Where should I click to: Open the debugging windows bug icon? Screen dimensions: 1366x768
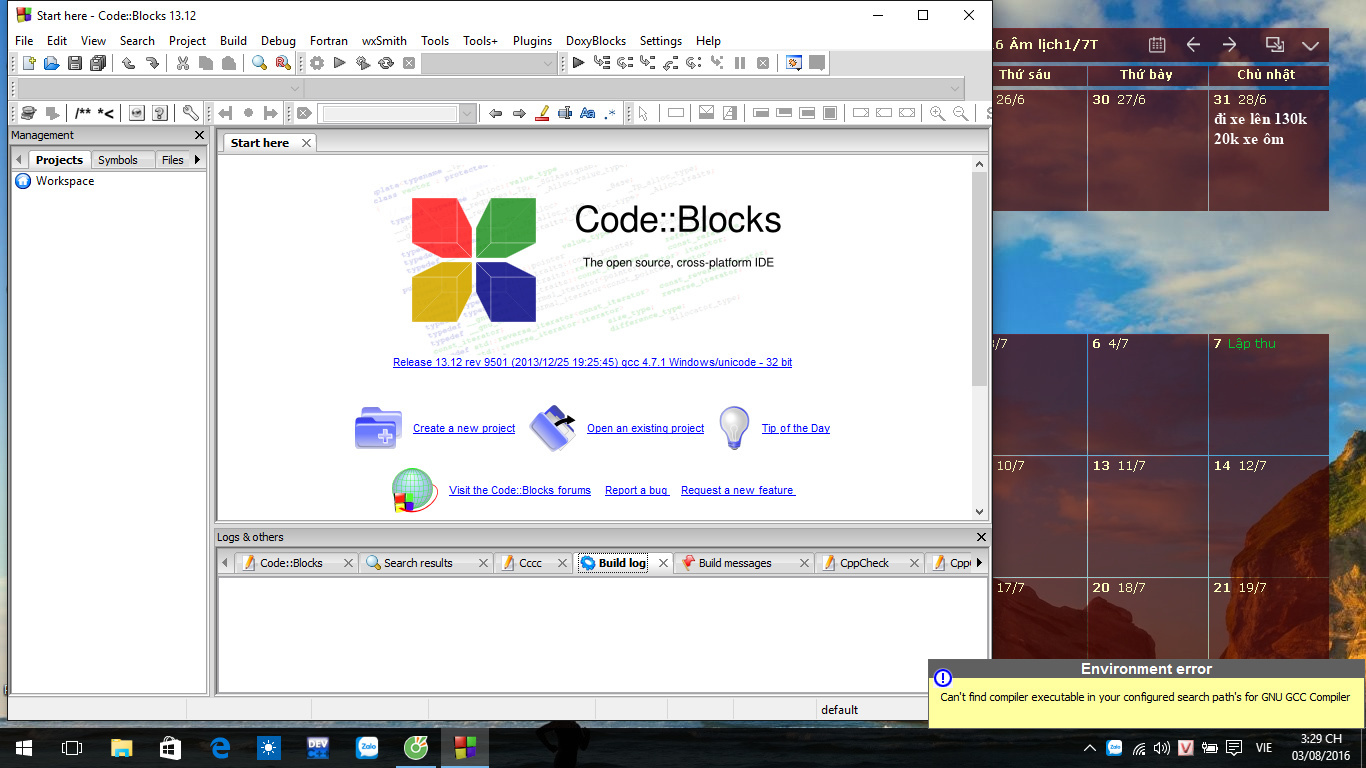click(x=794, y=62)
